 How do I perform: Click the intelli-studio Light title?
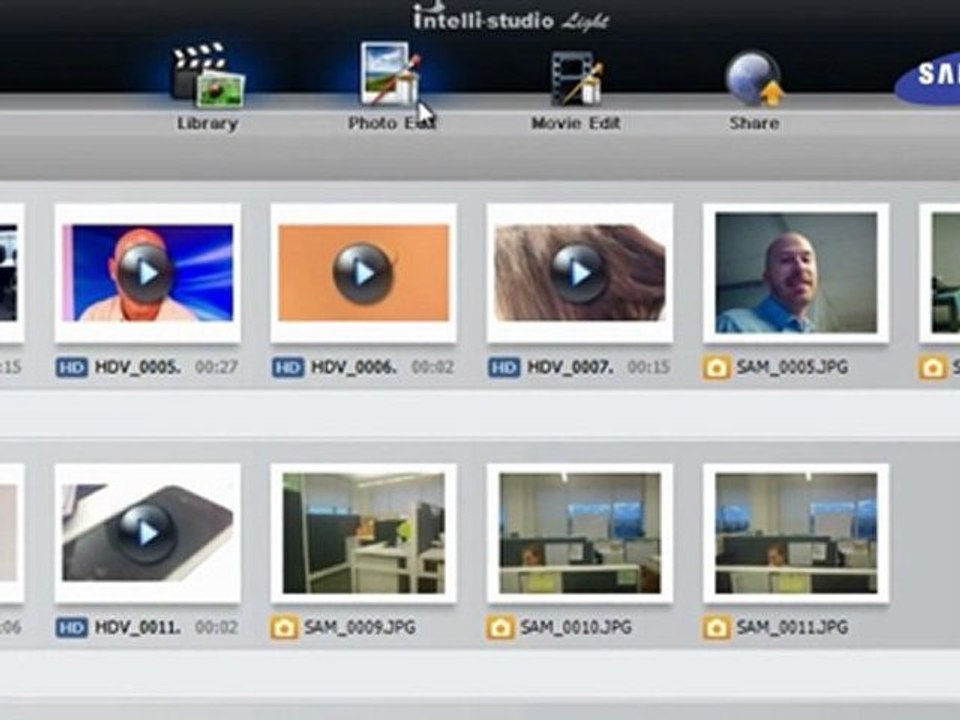[x=511, y=17]
